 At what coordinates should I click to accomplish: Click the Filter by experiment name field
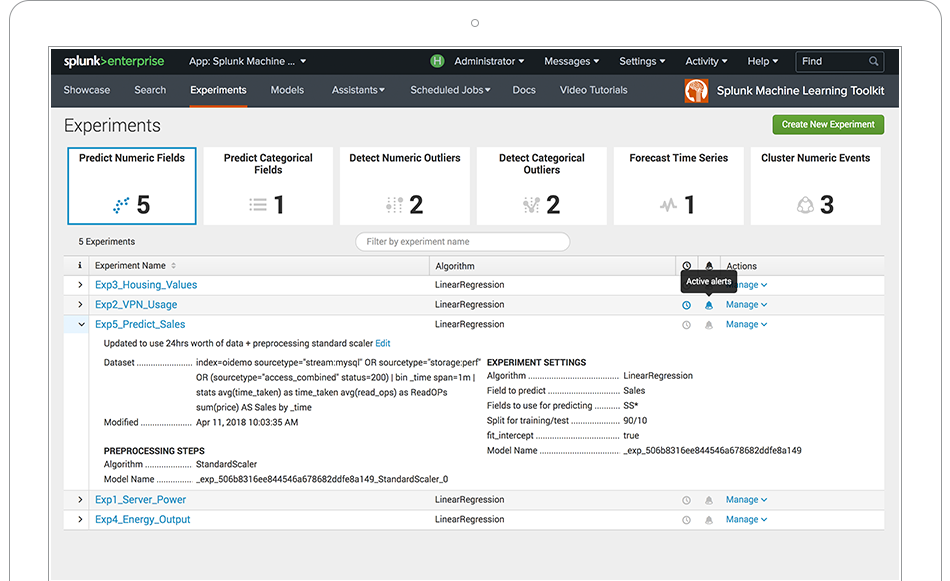click(462, 242)
